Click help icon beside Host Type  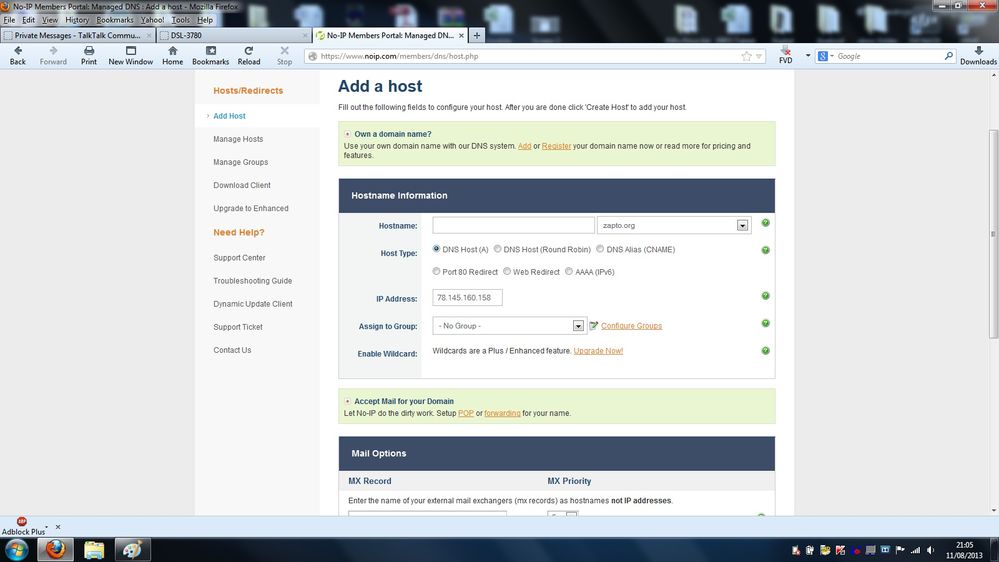click(x=765, y=250)
